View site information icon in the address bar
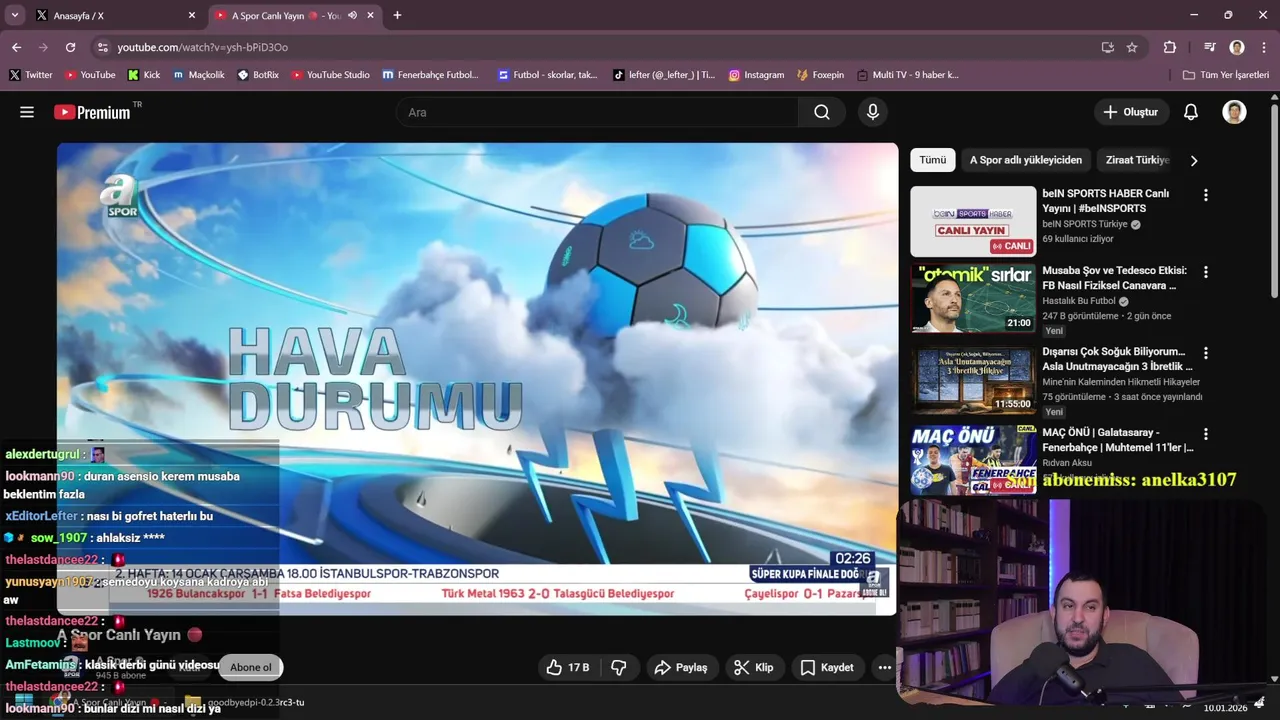 coord(102,47)
